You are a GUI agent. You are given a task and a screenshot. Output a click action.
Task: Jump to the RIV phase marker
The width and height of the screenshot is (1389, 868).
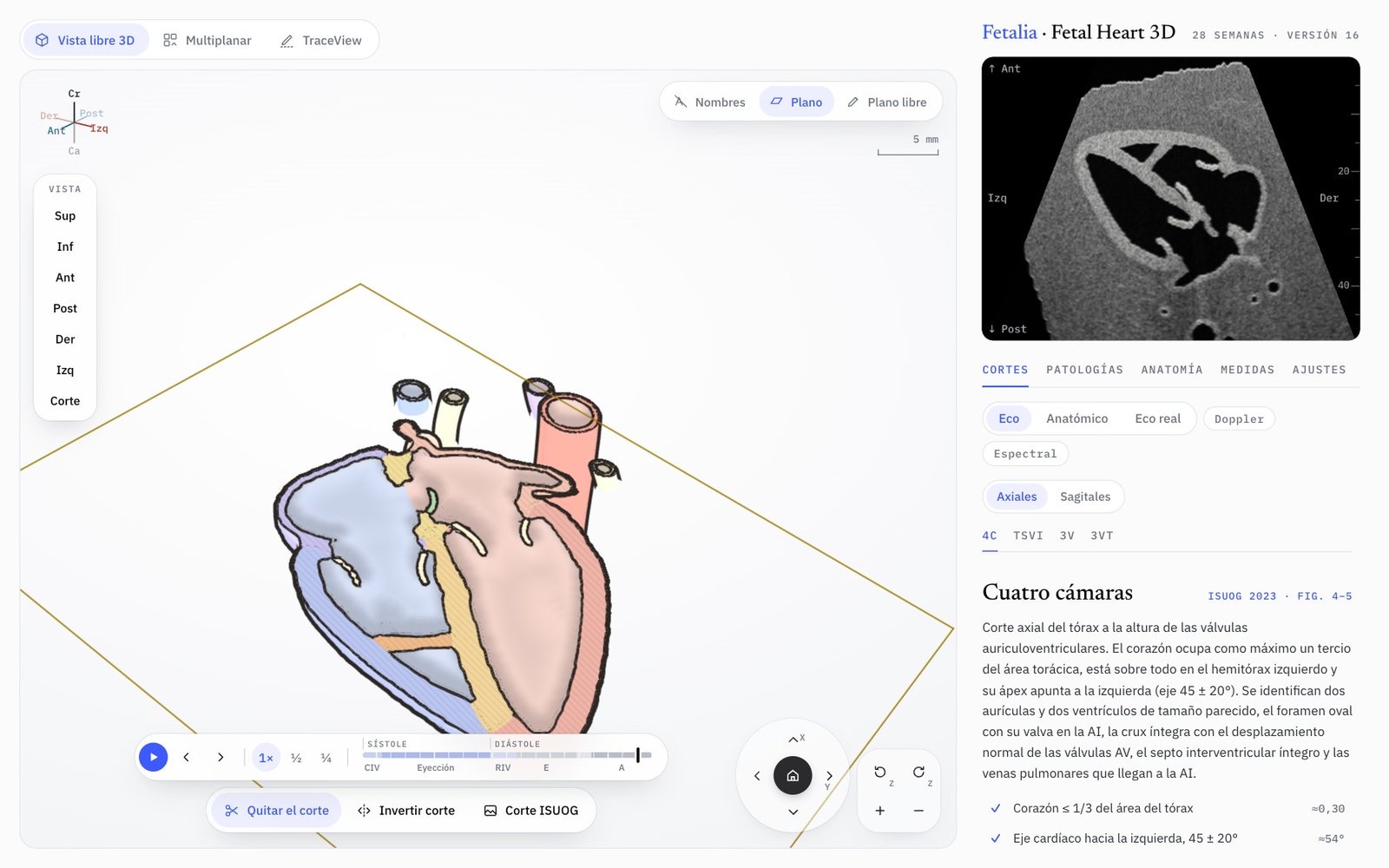coord(503,768)
